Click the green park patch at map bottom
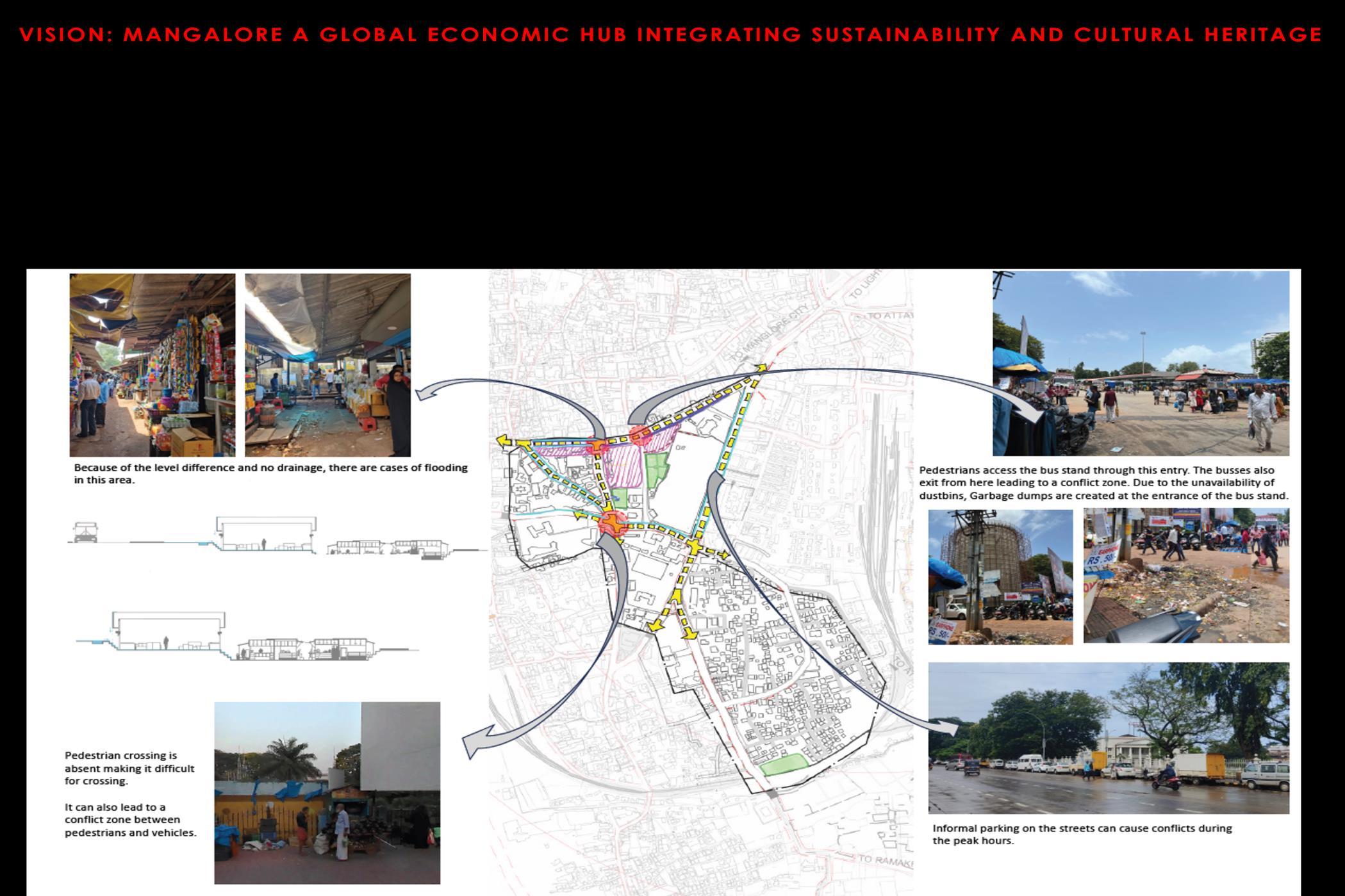Viewport: 1345px width, 896px height. point(783,765)
